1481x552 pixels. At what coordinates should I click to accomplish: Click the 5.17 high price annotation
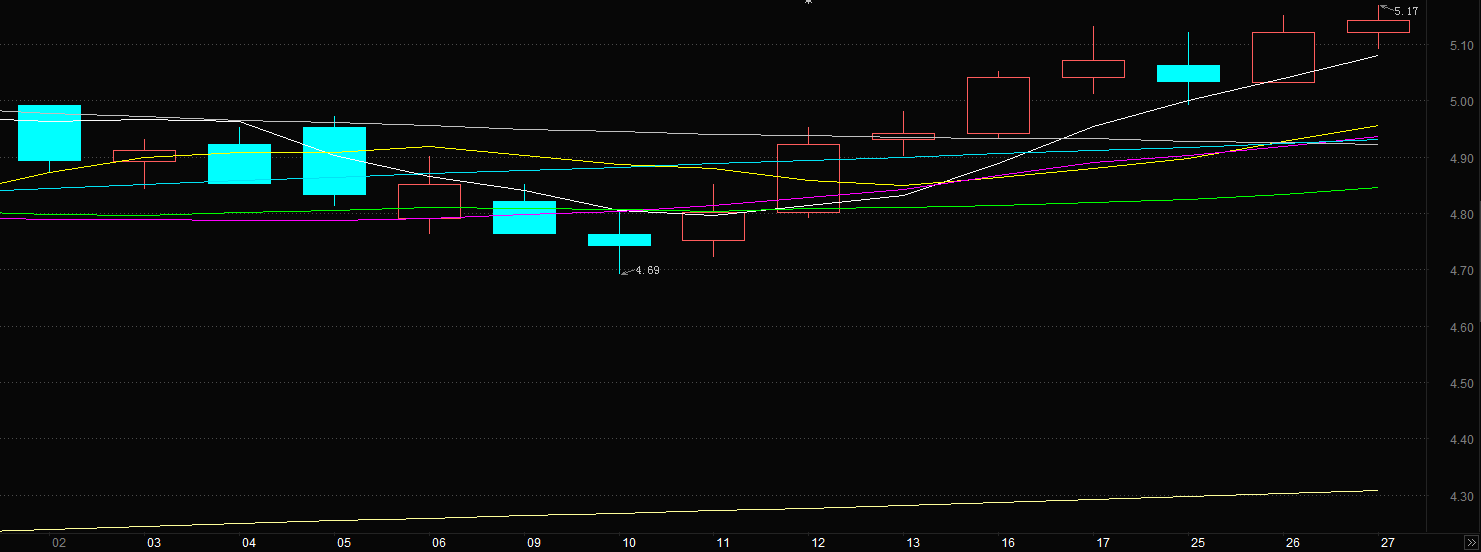[x=1406, y=11]
